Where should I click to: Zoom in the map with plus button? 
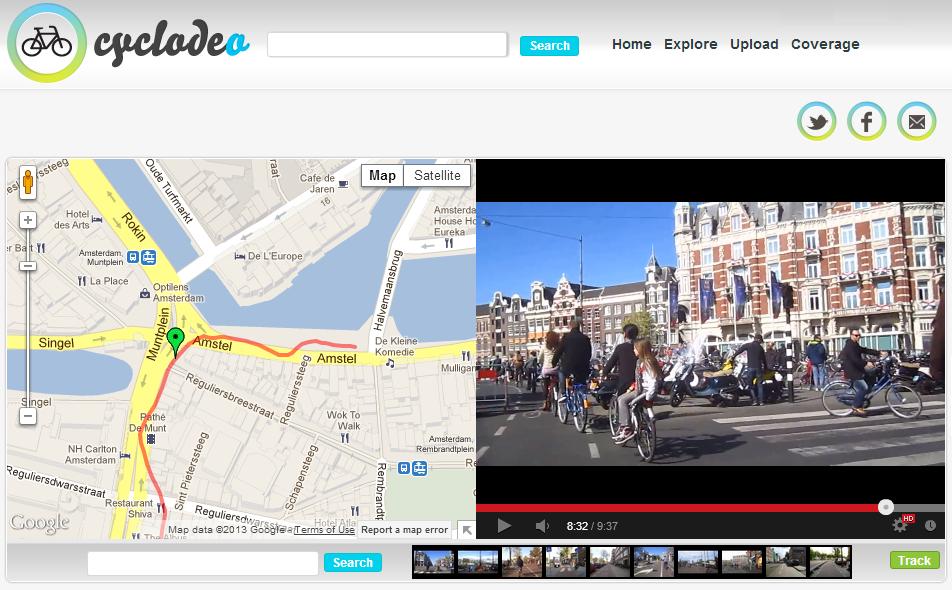click(28, 220)
